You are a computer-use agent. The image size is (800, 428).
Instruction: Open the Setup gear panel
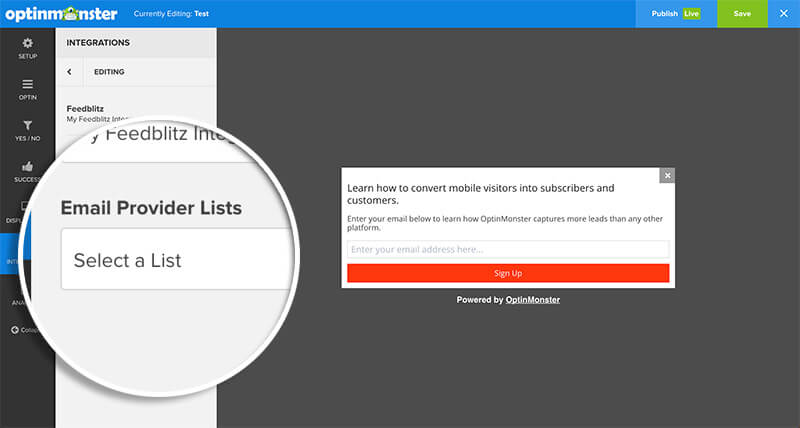[x=28, y=48]
